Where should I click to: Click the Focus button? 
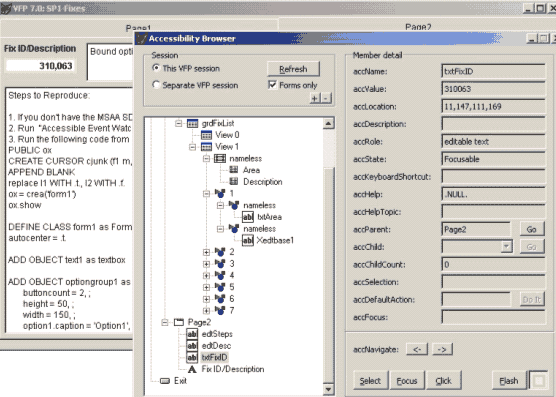[407, 381]
